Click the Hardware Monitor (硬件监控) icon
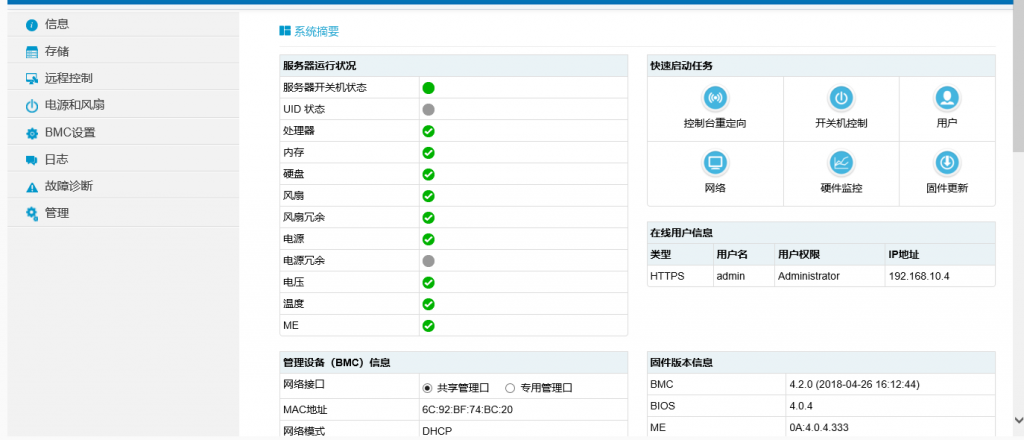 [841, 163]
